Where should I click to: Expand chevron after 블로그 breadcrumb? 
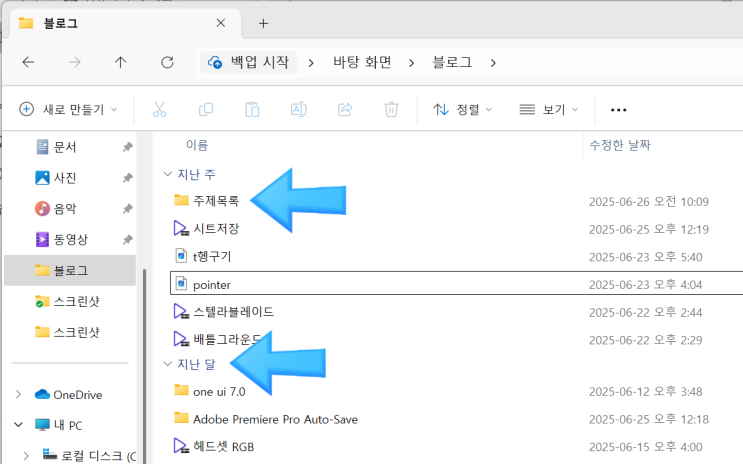(493, 63)
